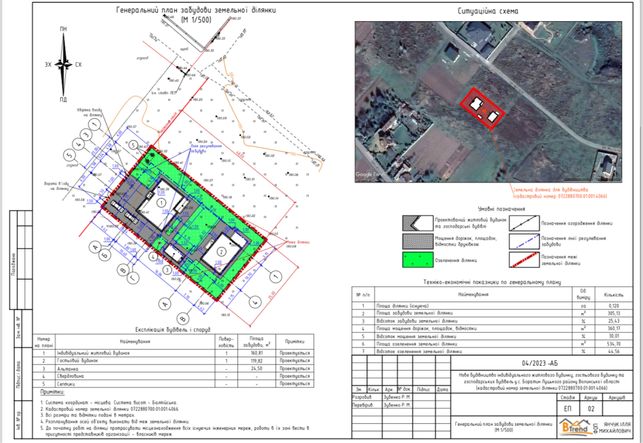Click the 'Техніко-економічні показники' table heading
Screen dimensions: 643x443
492,282
